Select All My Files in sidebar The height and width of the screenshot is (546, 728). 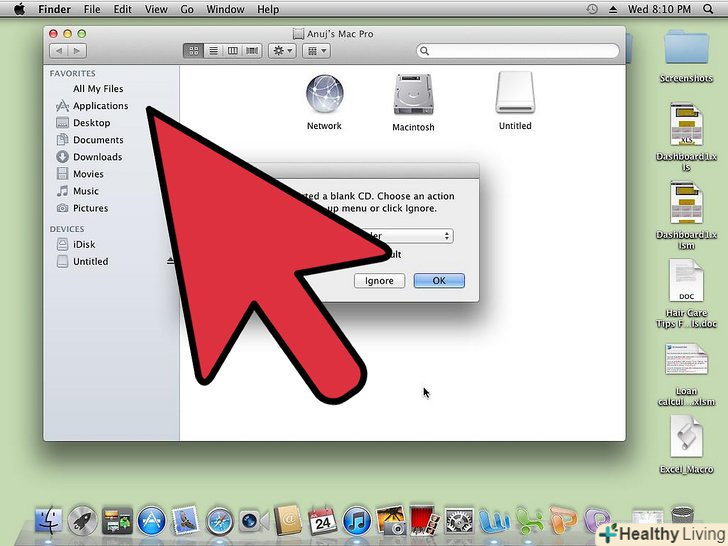98,89
